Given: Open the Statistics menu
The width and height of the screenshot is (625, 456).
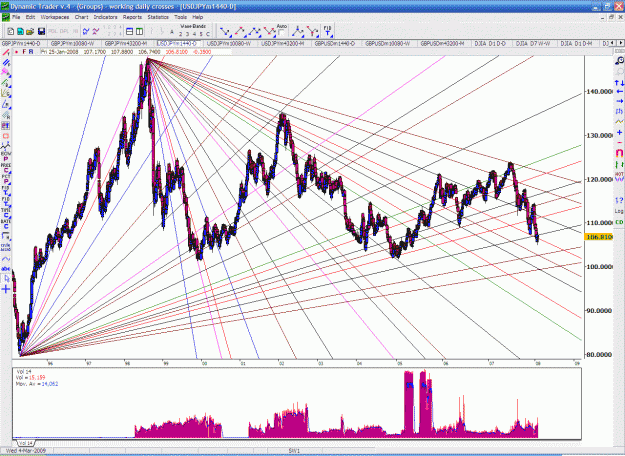Looking at the screenshot, I should point(158,17).
